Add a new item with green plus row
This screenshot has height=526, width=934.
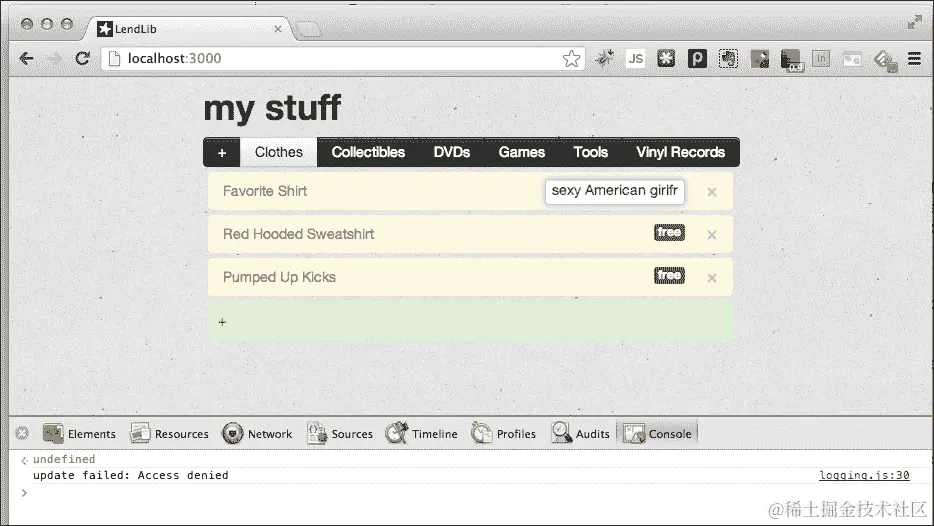click(470, 322)
